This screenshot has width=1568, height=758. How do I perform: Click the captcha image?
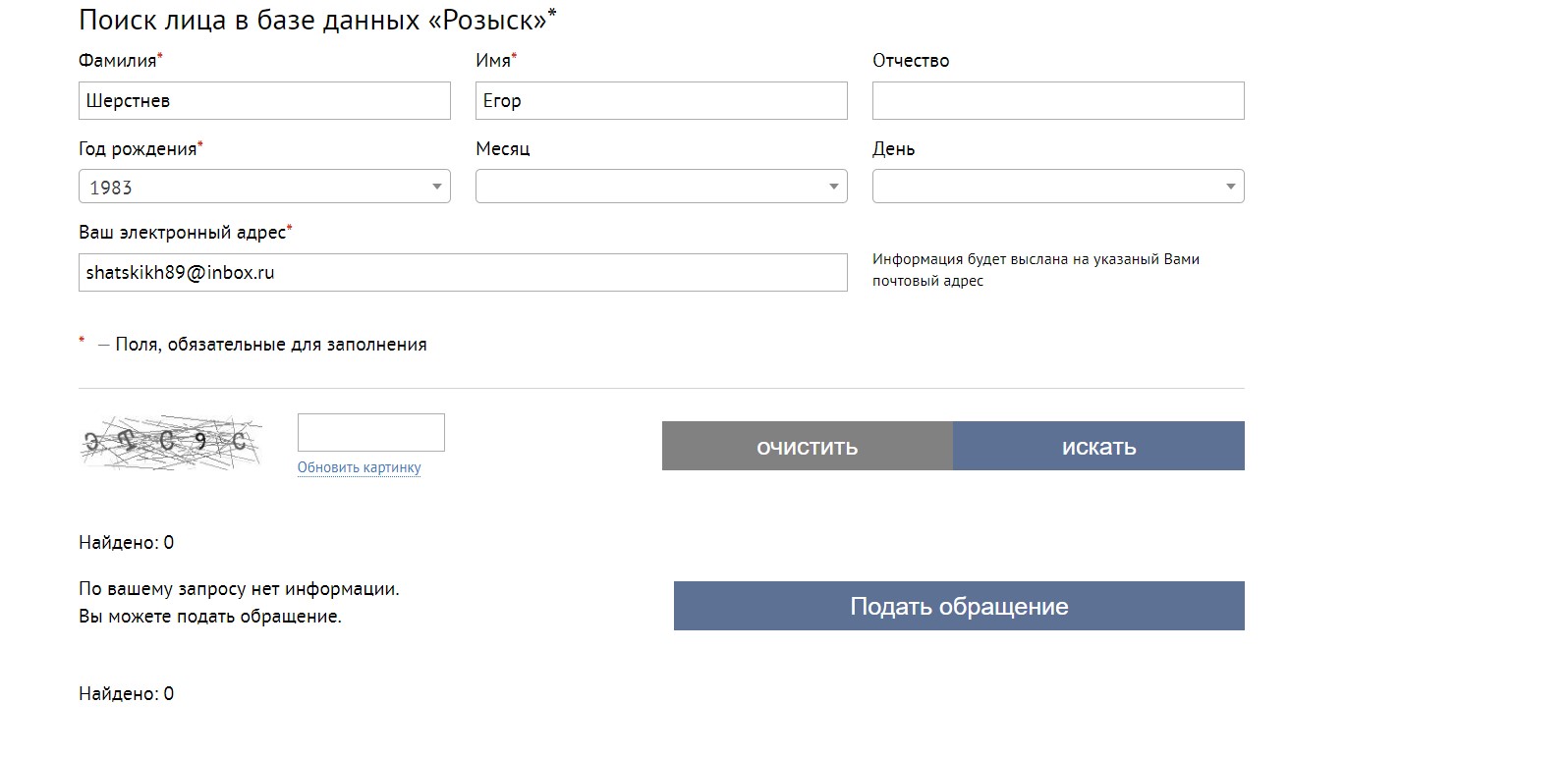pyautogui.click(x=171, y=443)
